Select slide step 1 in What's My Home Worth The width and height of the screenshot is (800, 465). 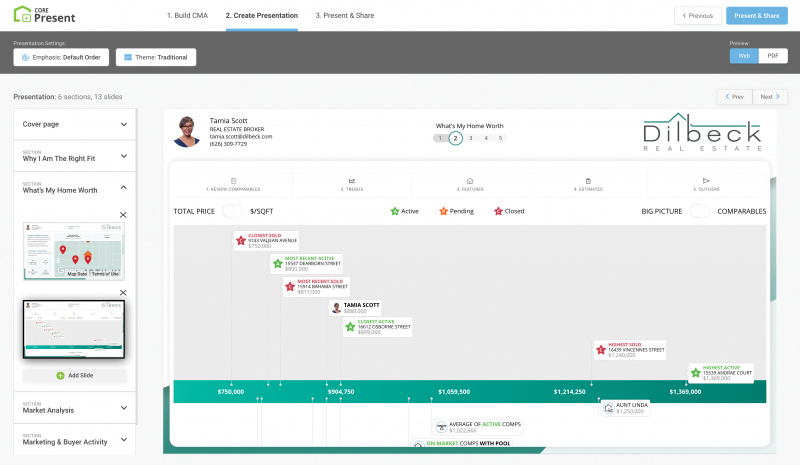[x=440, y=138]
